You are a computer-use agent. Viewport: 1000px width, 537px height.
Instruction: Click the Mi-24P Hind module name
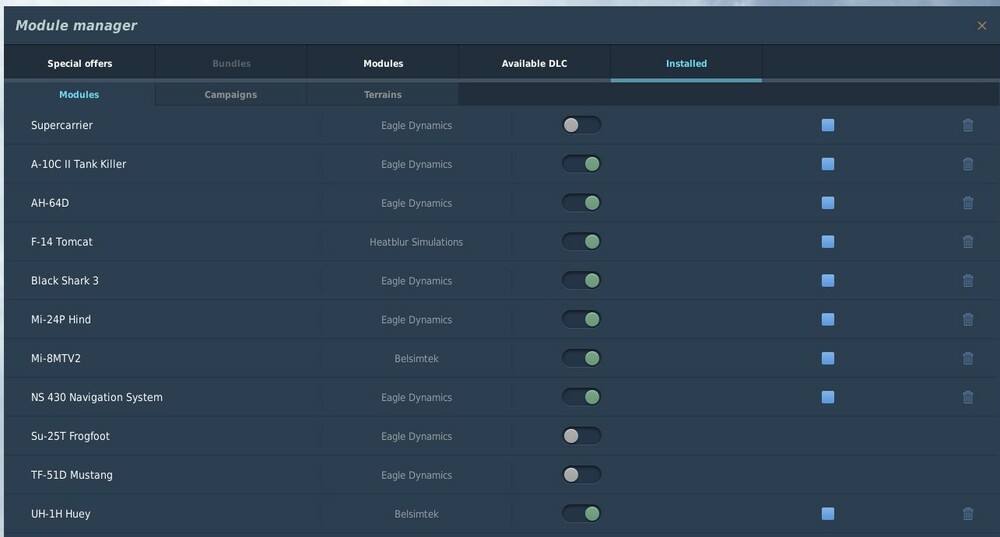point(61,320)
